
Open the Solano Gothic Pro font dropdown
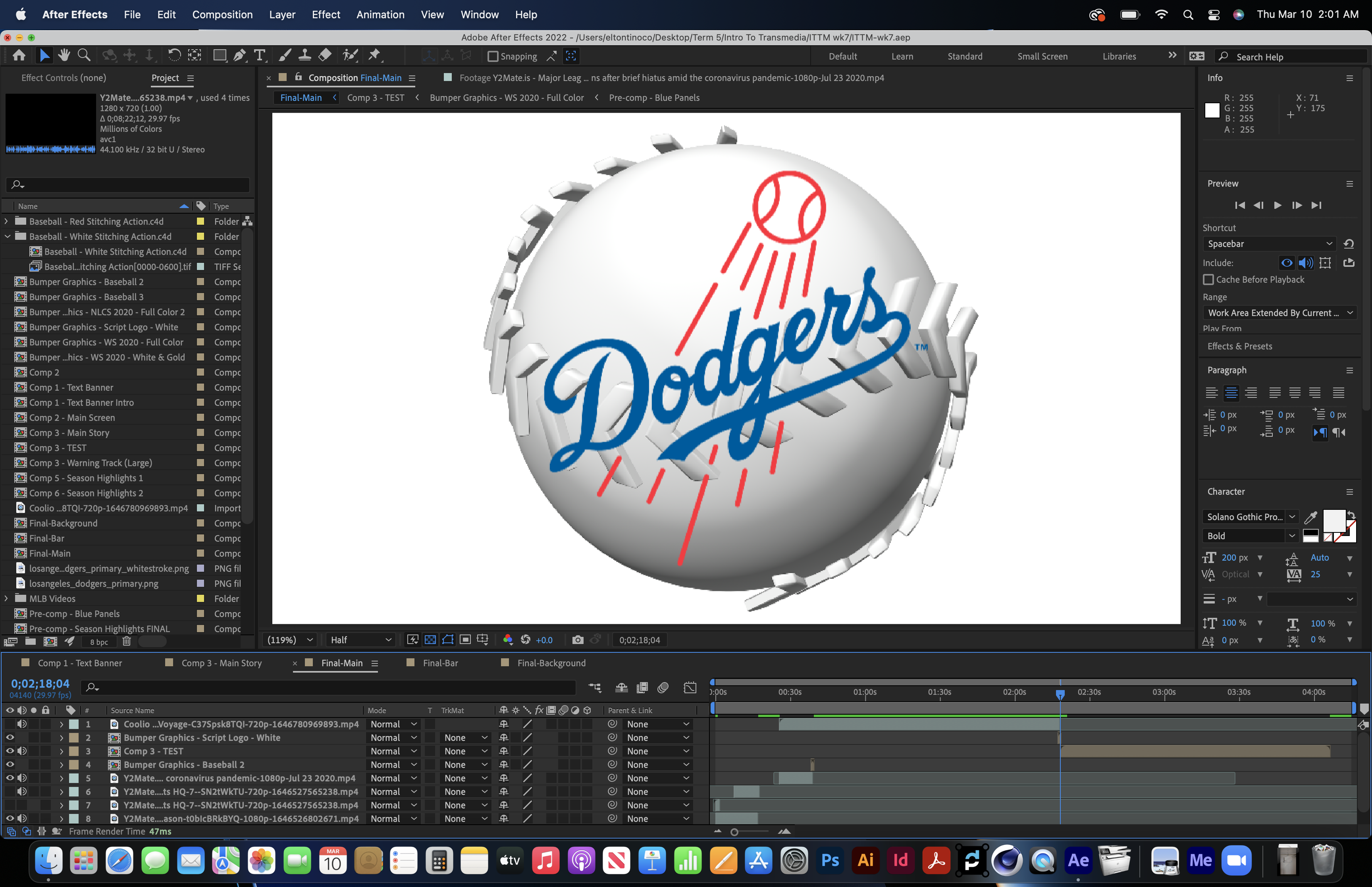1292,517
